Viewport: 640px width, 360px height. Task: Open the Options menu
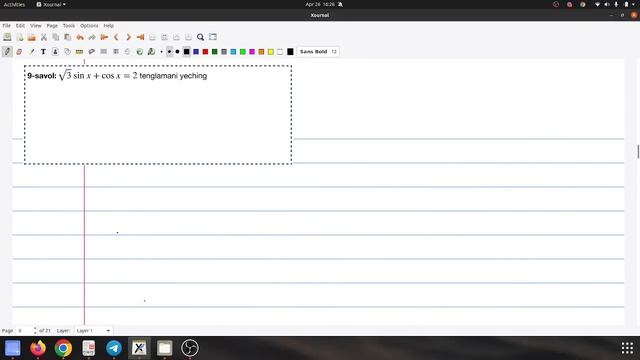click(x=89, y=26)
